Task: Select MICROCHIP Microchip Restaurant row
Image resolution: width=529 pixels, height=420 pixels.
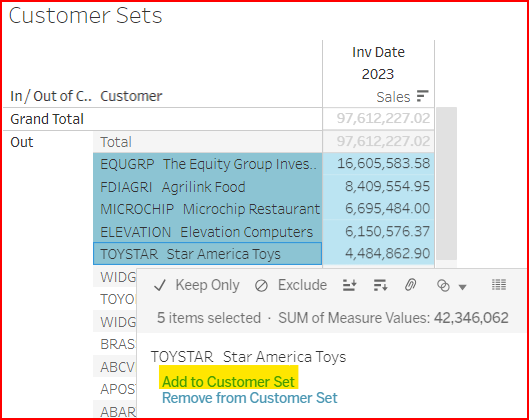Action: [x=207, y=209]
